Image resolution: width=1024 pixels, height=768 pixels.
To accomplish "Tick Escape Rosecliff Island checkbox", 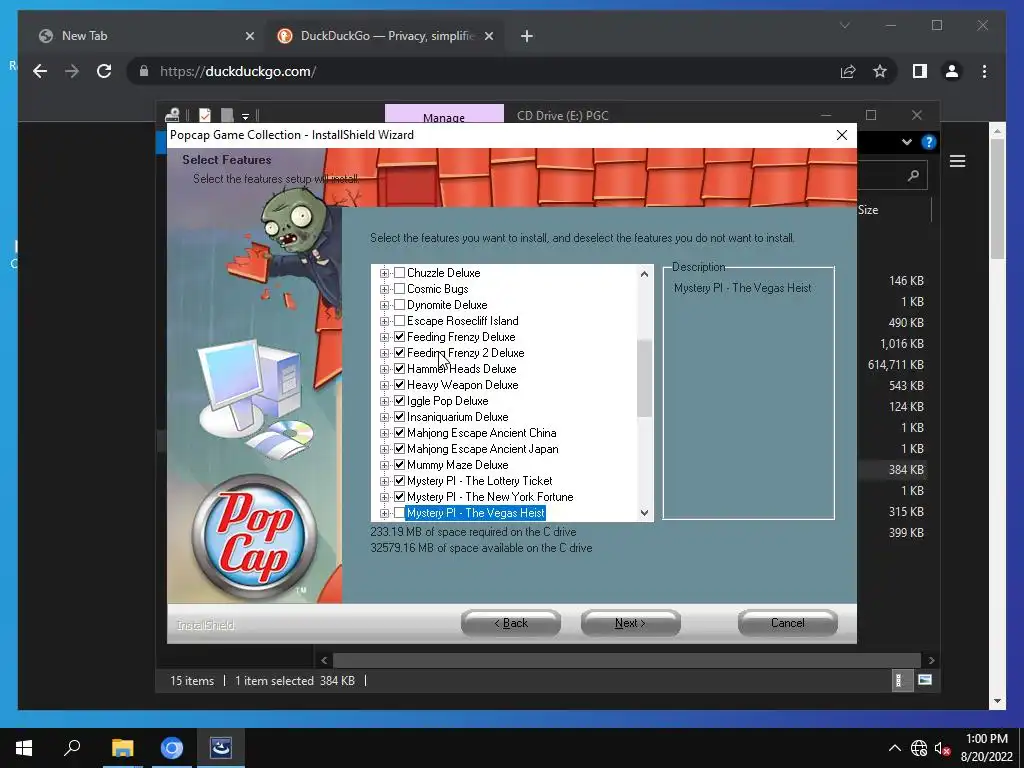I will tap(400, 321).
